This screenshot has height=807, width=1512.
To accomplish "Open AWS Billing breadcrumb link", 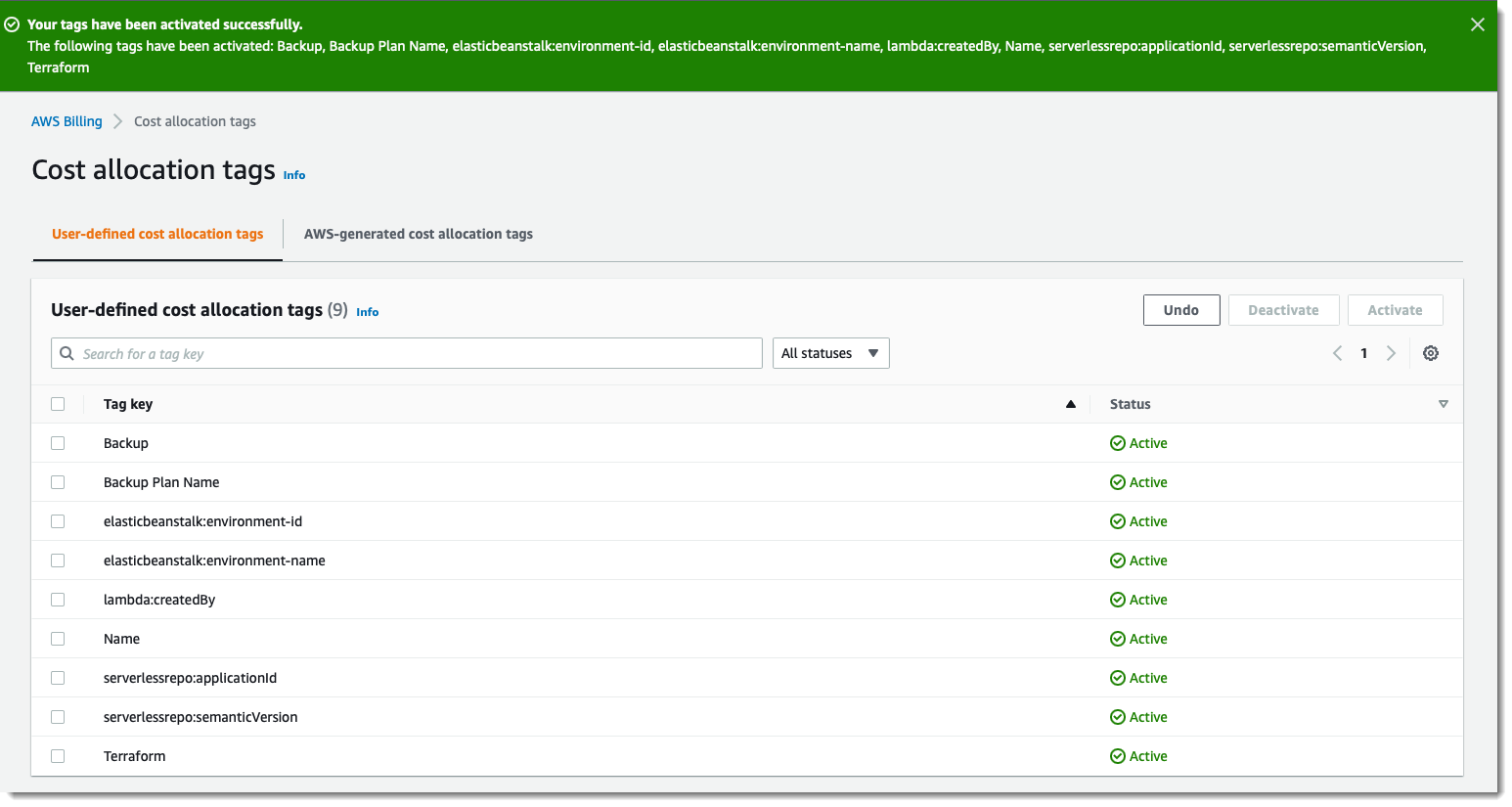I will pos(67,121).
